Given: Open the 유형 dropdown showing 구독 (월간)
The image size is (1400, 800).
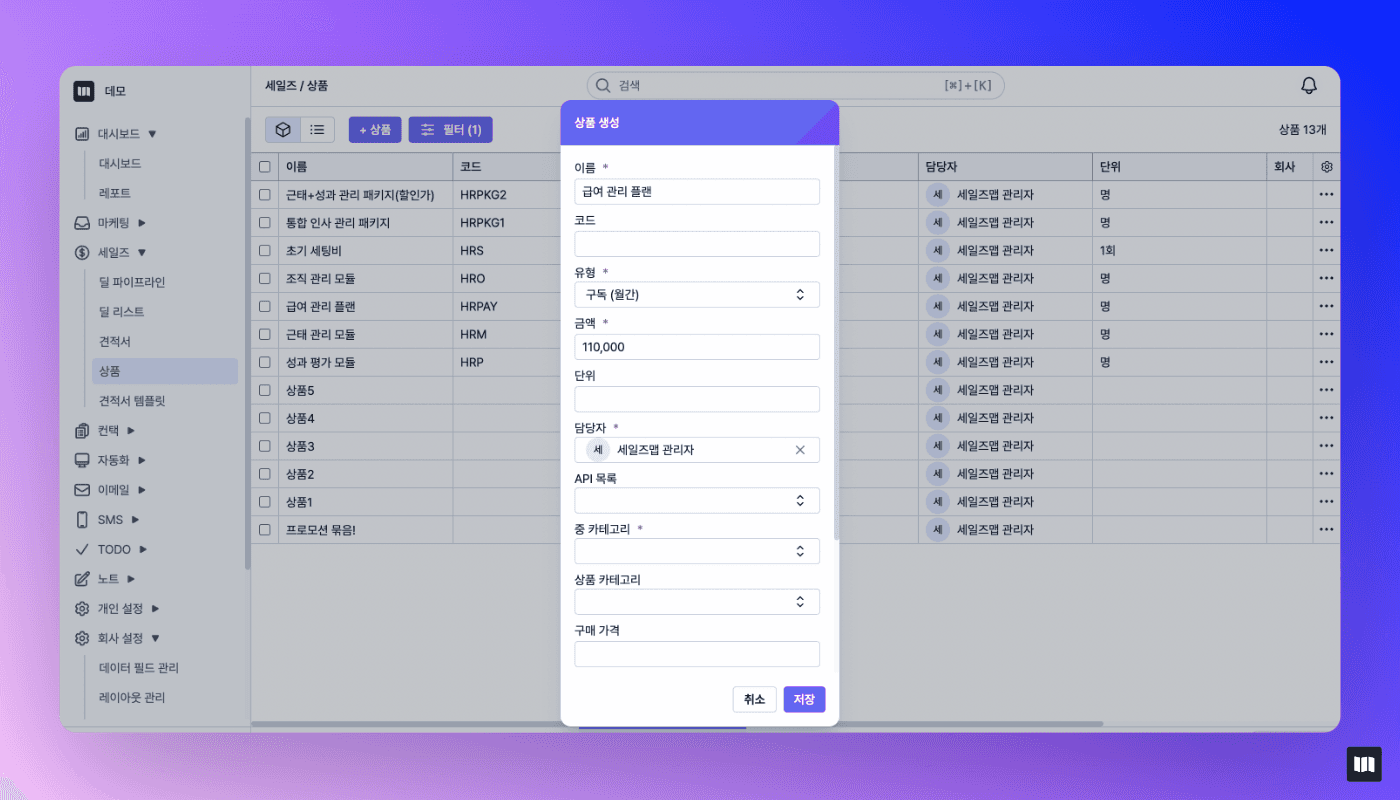Looking at the screenshot, I should pyautogui.click(x=697, y=294).
